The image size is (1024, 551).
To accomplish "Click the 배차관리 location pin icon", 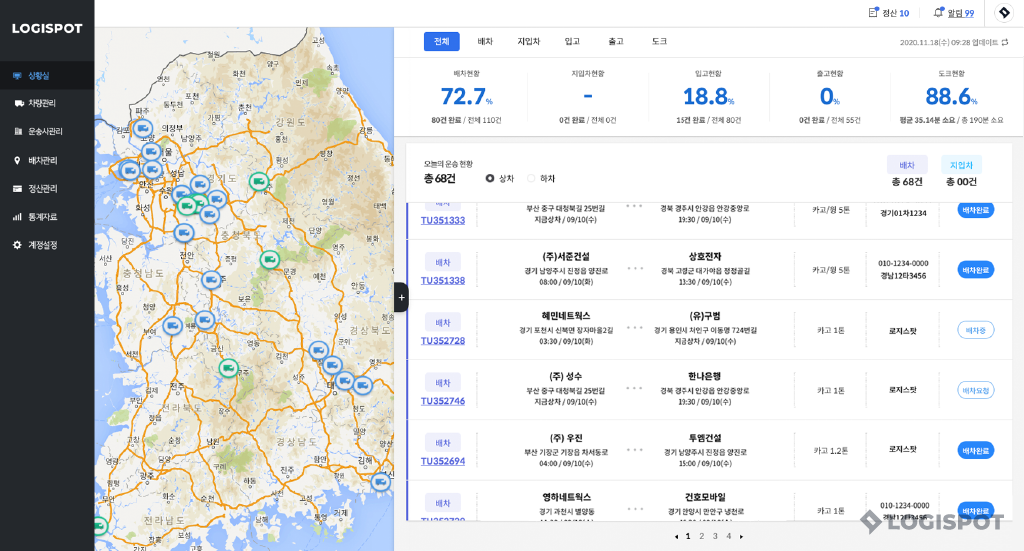I will pyautogui.click(x=18, y=160).
